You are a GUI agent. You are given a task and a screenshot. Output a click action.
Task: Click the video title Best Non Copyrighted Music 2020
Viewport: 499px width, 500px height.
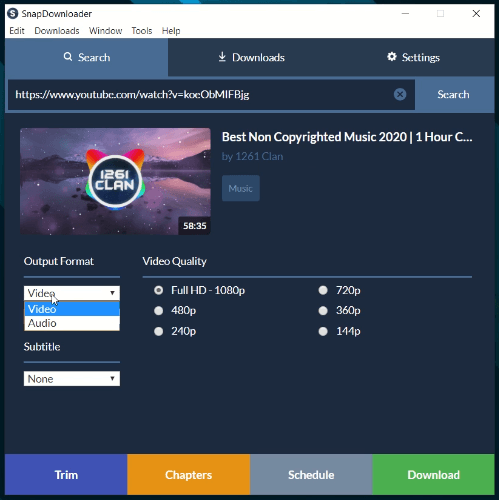point(347,137)
